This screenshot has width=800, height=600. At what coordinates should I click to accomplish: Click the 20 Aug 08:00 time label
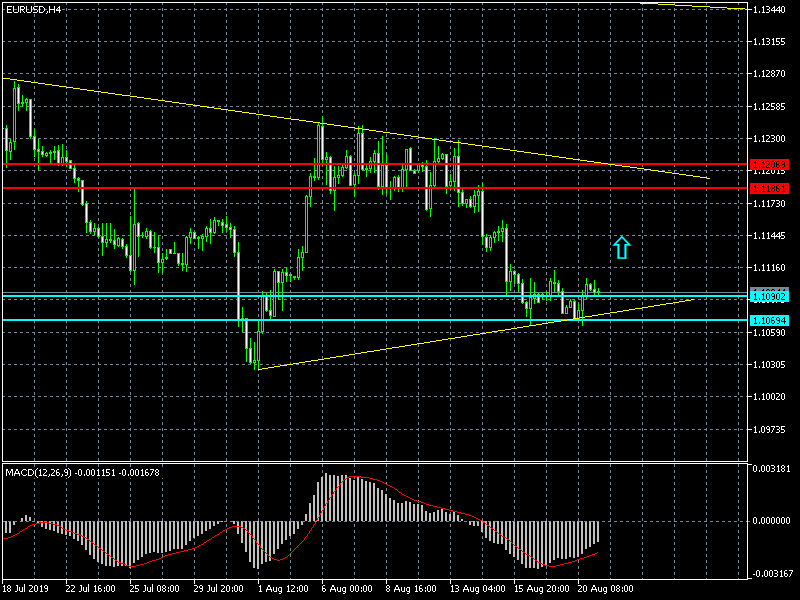606,589
